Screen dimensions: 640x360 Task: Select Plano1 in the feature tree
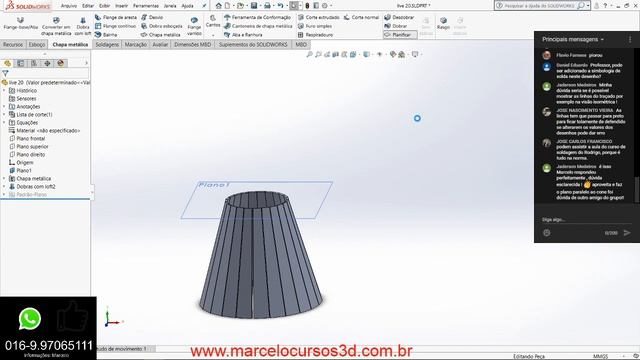20,170
